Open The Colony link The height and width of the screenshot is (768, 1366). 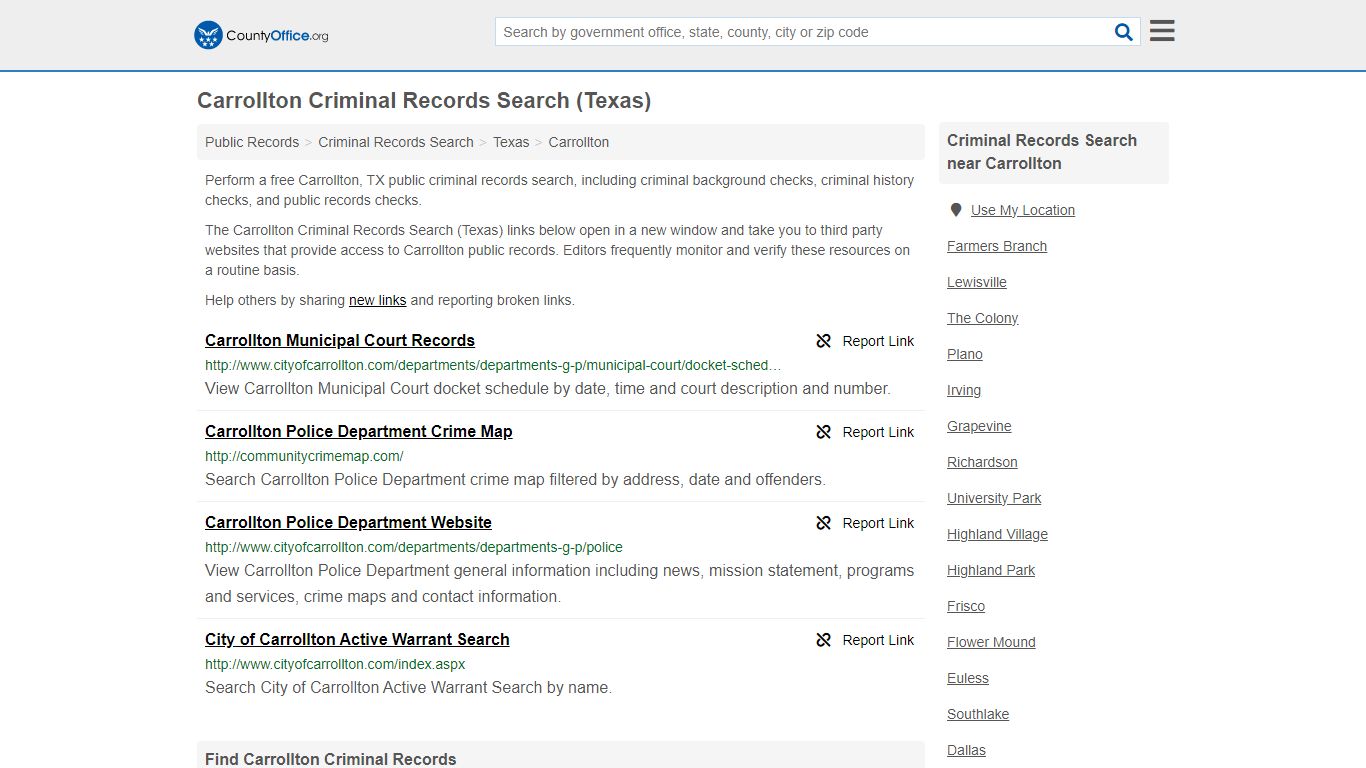(x=983, y=318)
